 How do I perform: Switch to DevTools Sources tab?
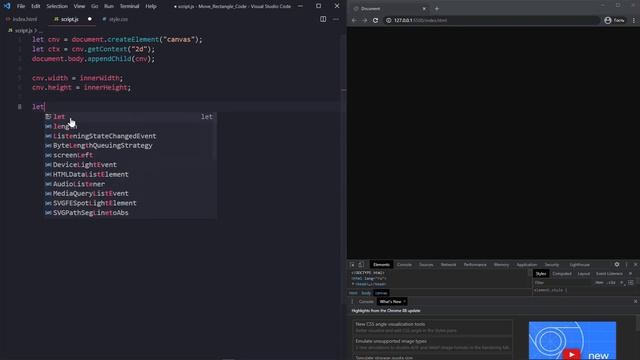[426, 264]
